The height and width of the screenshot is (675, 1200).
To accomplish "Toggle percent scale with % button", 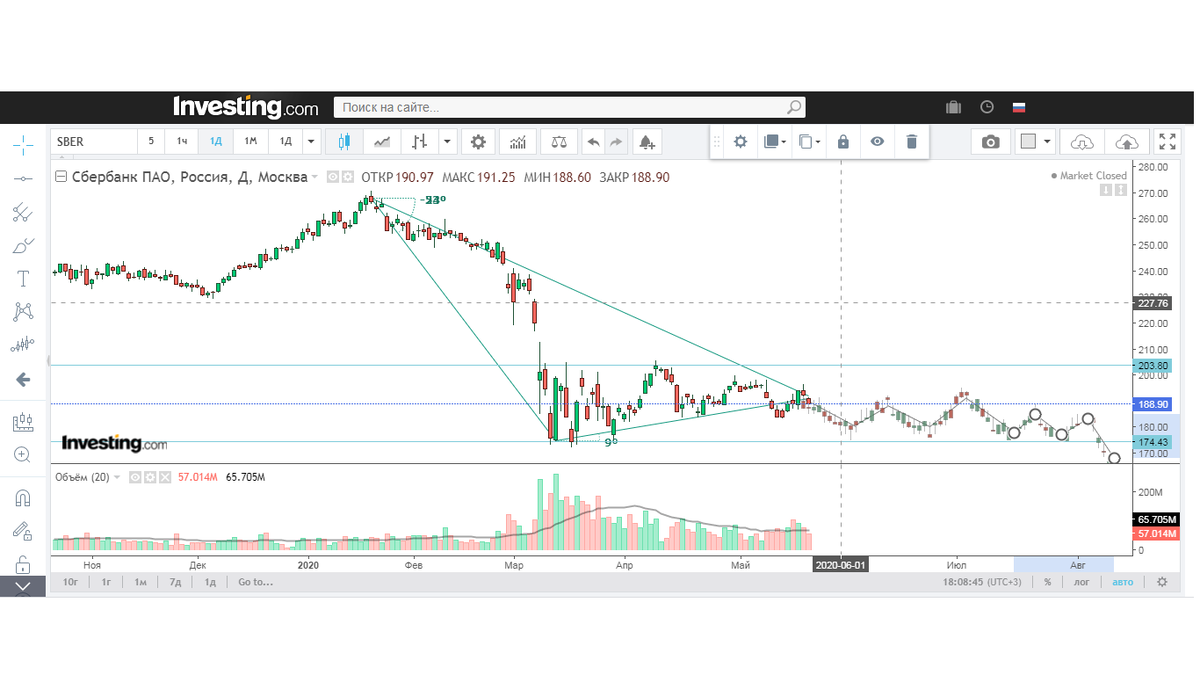I will pyautogui.click(x=1047, y=582).
